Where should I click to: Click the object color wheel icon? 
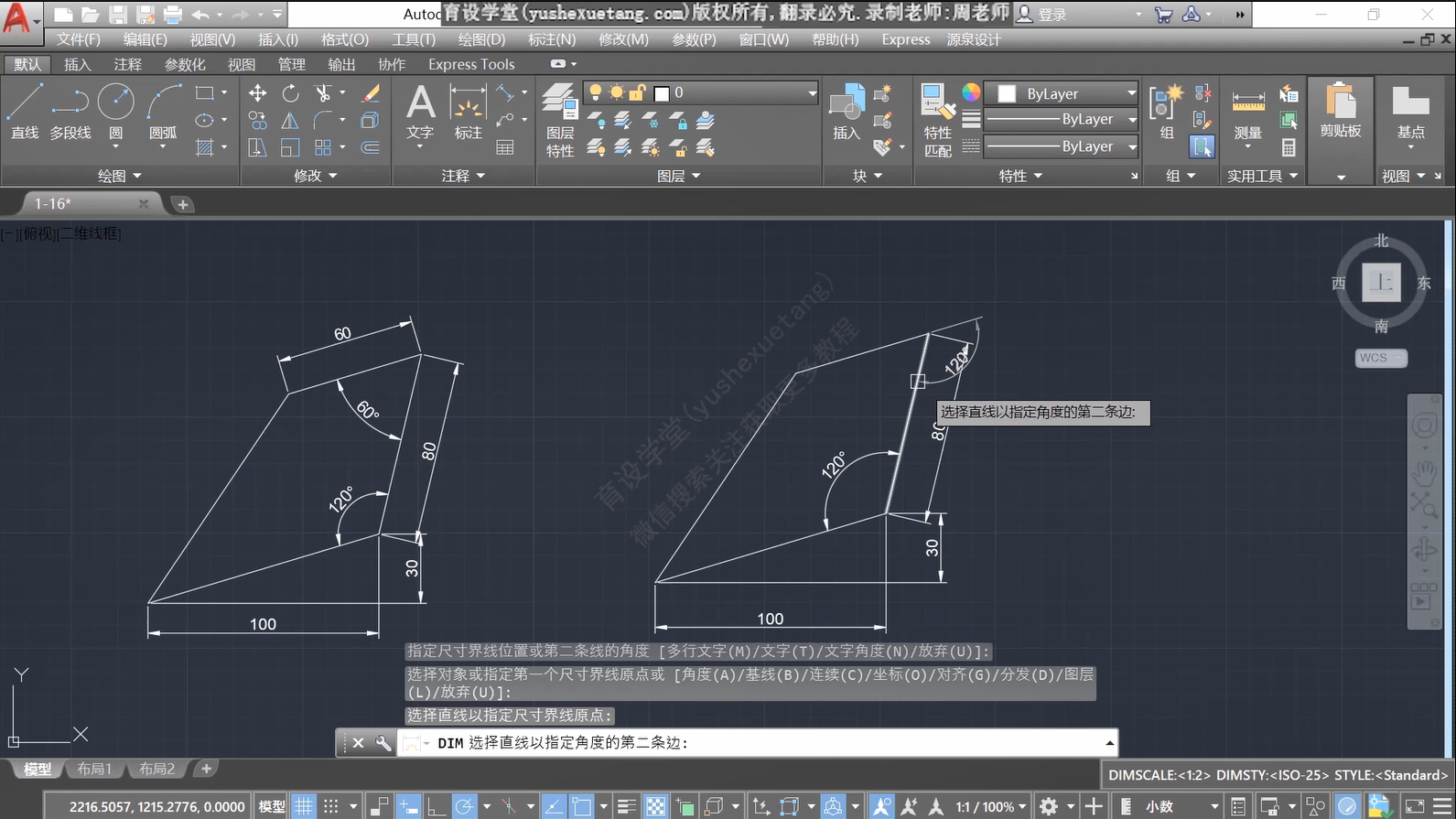(x=971, y=92)
